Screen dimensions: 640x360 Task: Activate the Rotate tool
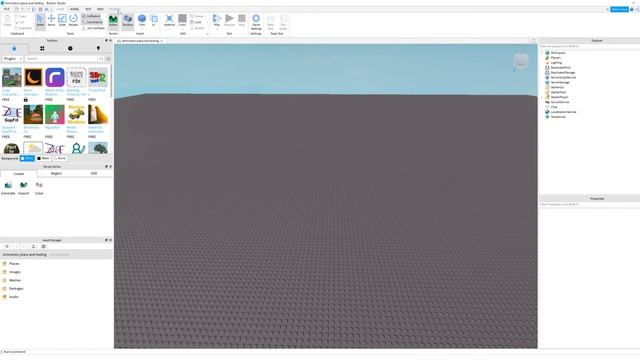[x=73, y=20]
